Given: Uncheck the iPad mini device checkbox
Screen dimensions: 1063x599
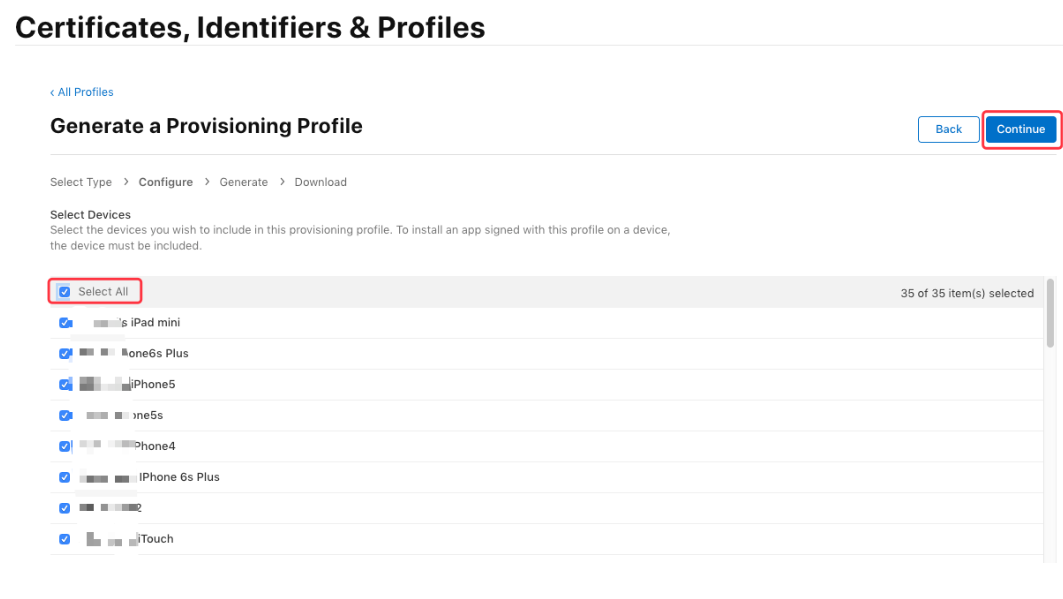Looking at the screenshot, I should point(65,323).
